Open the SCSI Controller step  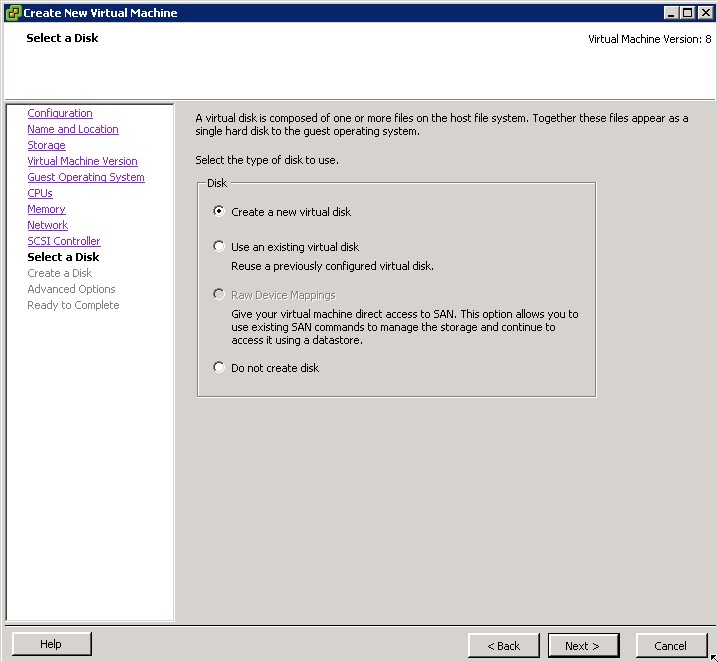(64, 242)
